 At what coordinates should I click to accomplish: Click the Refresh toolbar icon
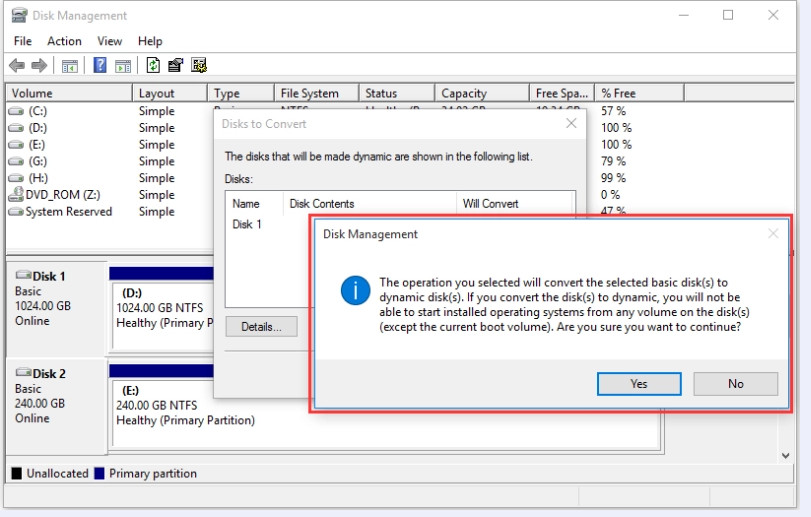click(x=153, y=65)
